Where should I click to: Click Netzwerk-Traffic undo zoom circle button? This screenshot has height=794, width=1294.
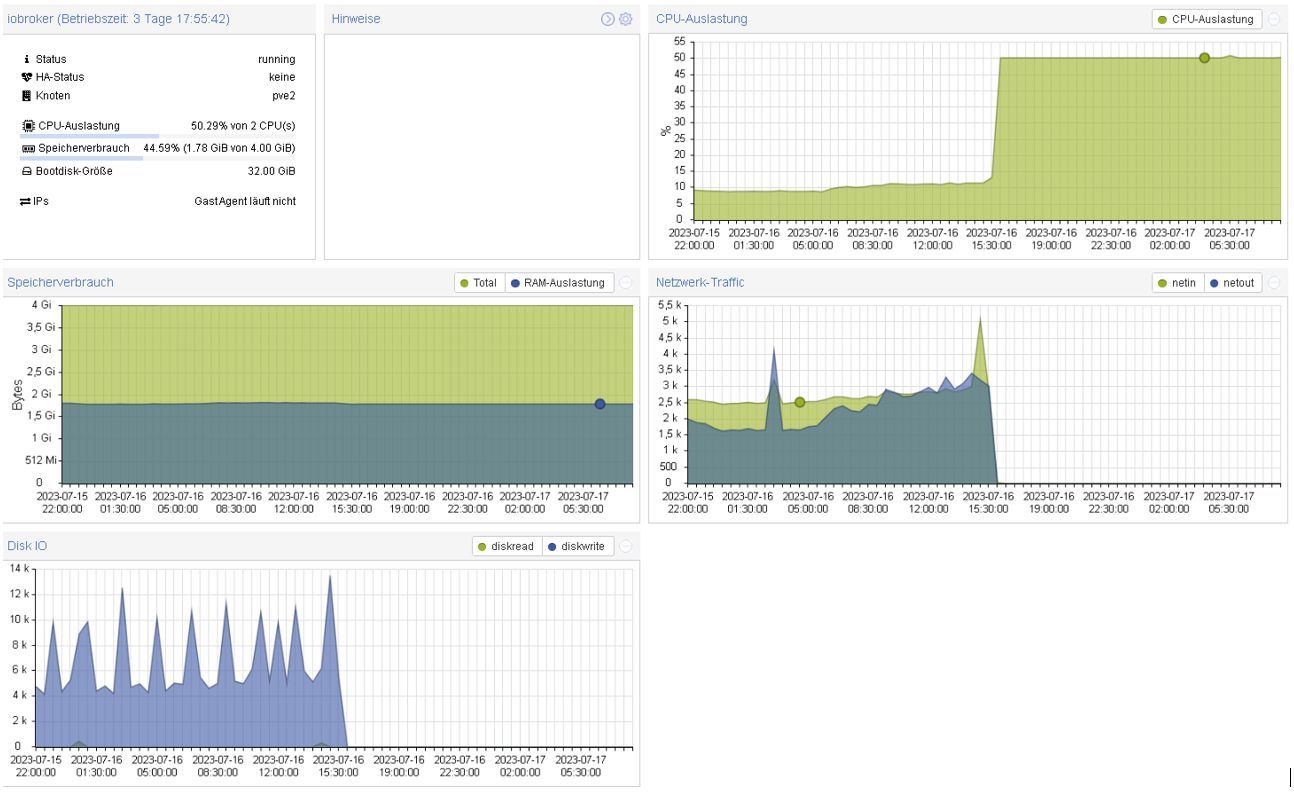(1274, 283)
